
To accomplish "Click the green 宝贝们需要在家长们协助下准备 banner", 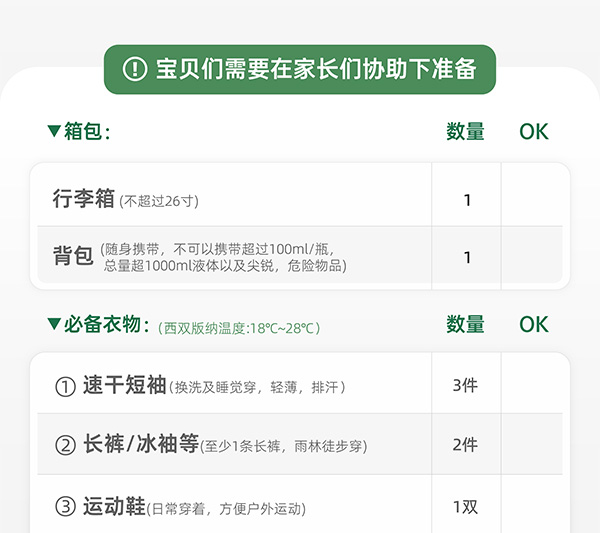I will click(300, 69).
